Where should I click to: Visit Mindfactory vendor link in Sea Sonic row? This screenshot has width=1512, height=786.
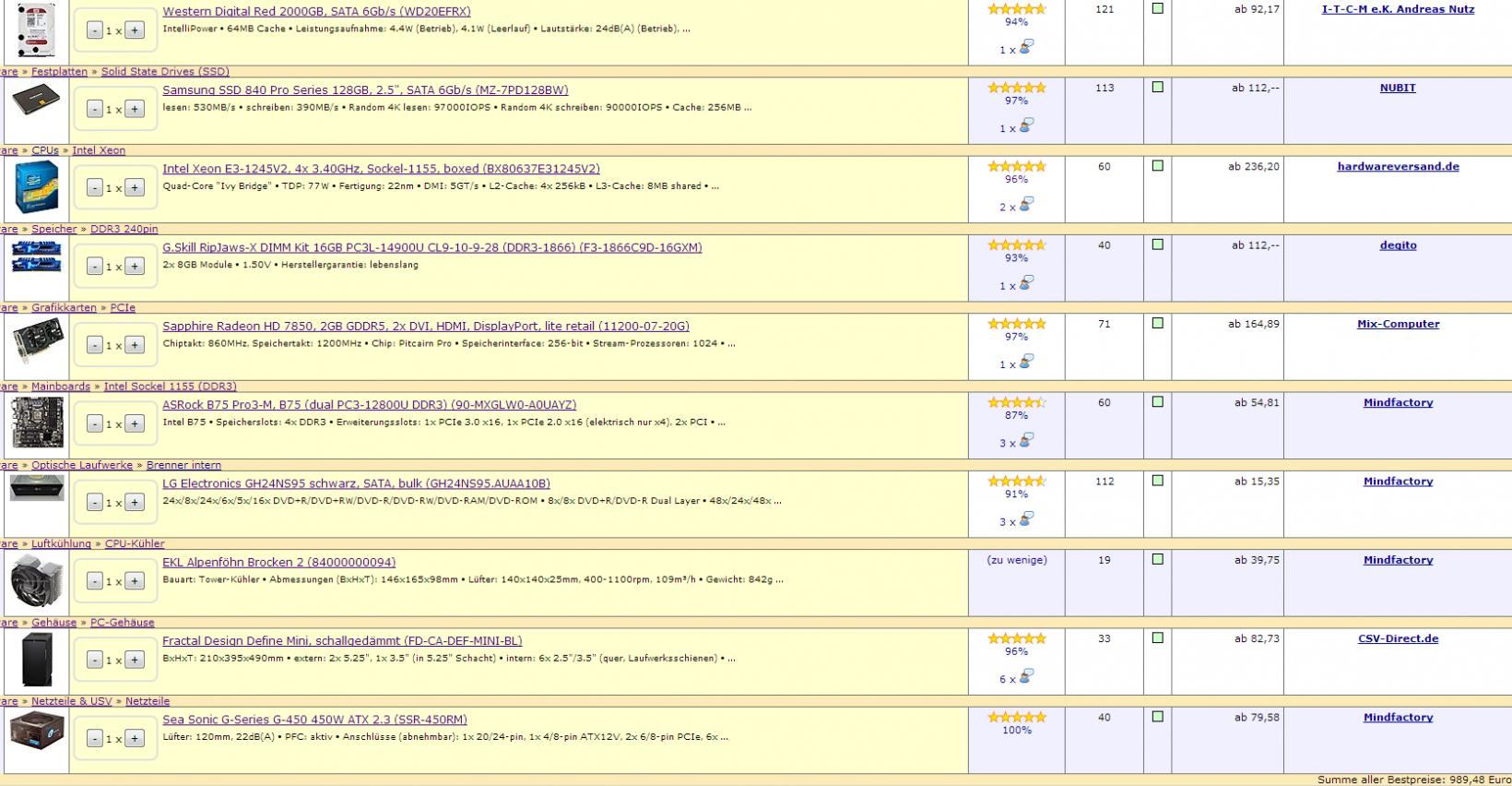(x=1398, y=717)
